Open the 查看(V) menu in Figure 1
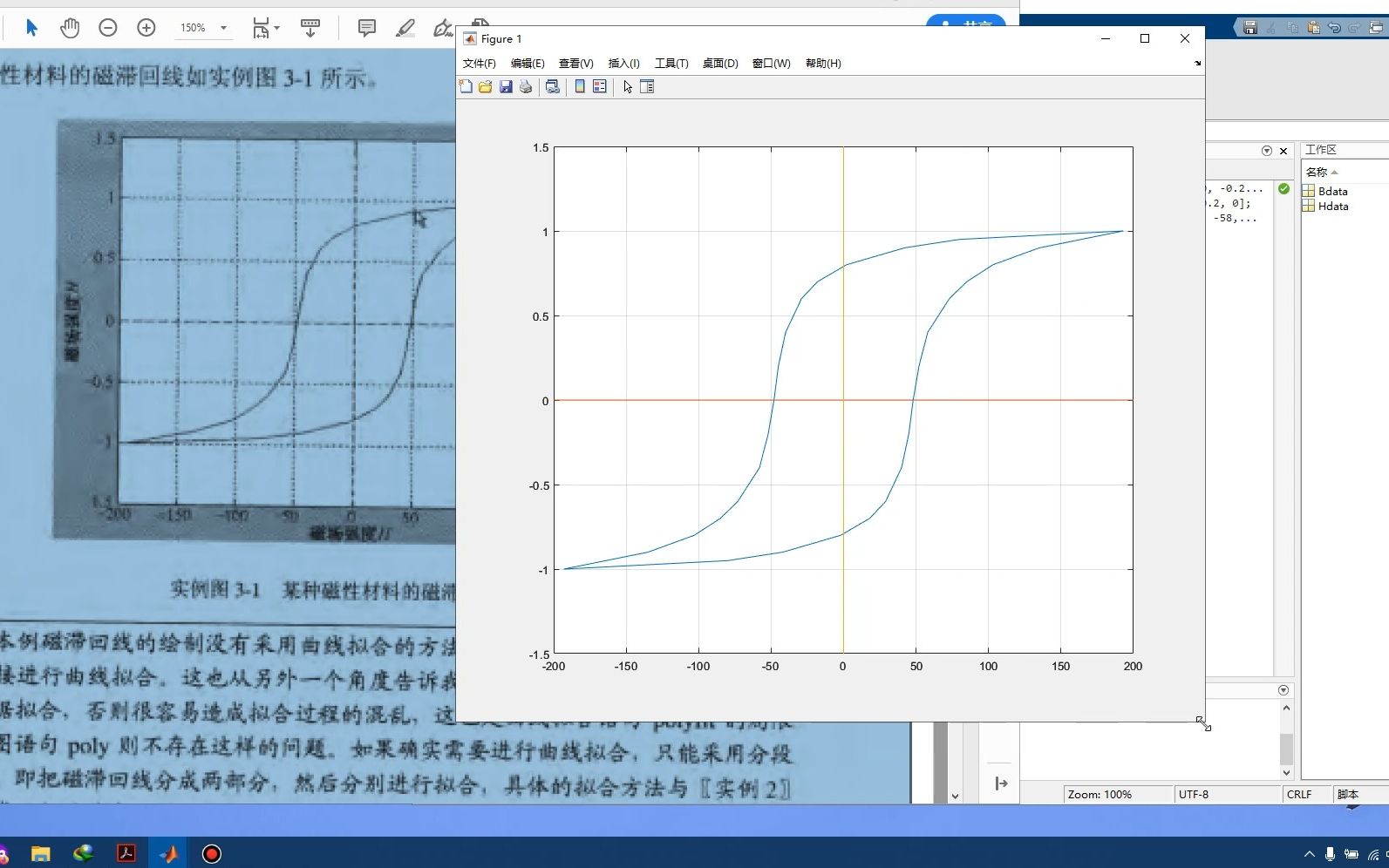Image resolution: width=1389 pixels, height=868 pixels. 575,64
